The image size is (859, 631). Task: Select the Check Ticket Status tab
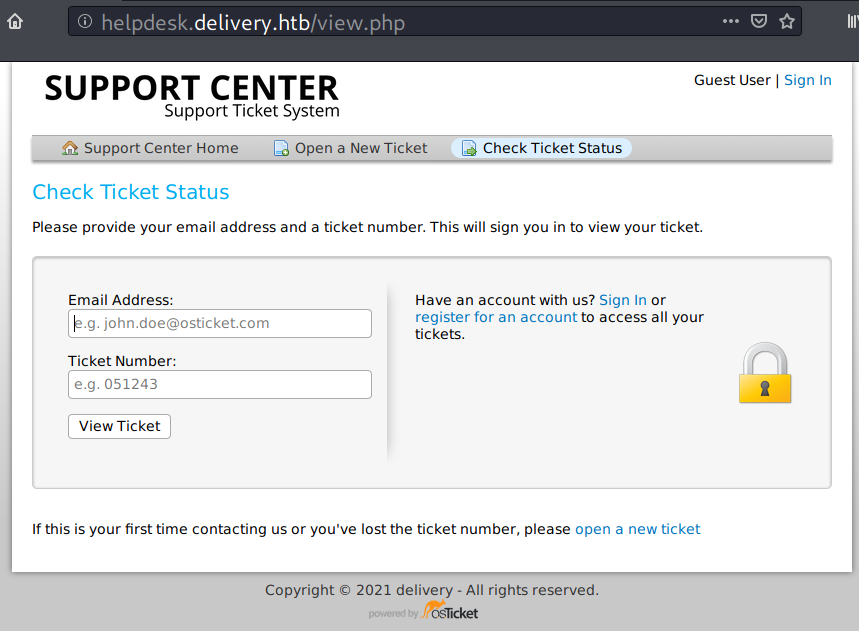[x=552, y=148]
